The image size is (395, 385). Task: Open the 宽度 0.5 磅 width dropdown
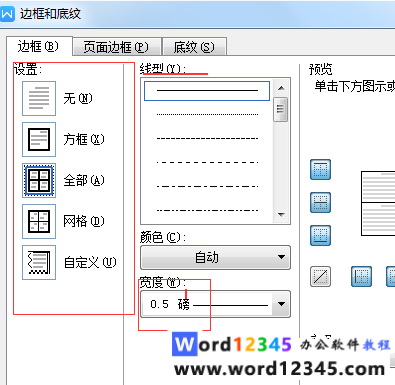pos(215,304)
